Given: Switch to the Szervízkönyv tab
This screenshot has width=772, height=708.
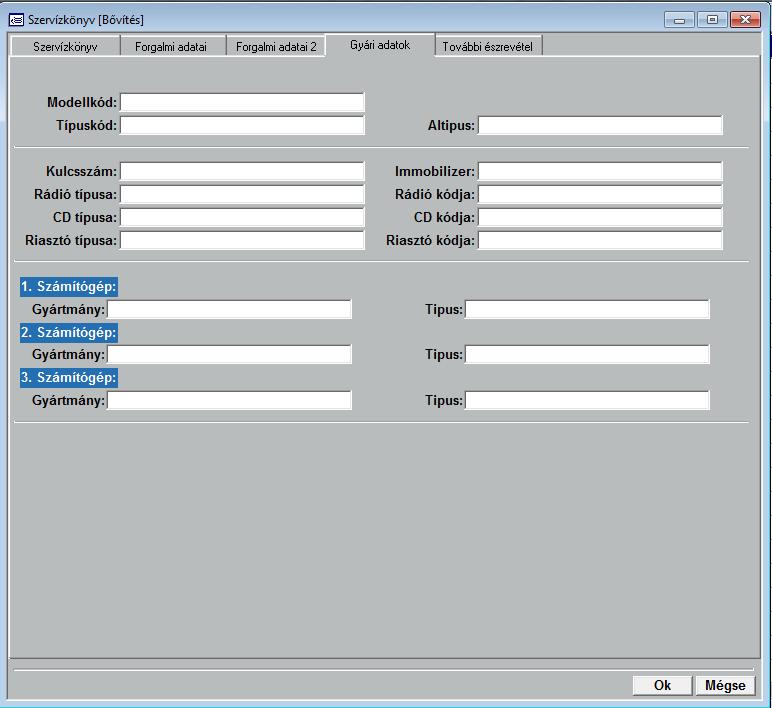Looking at the screenshot, I should click(x=65, y=47).
